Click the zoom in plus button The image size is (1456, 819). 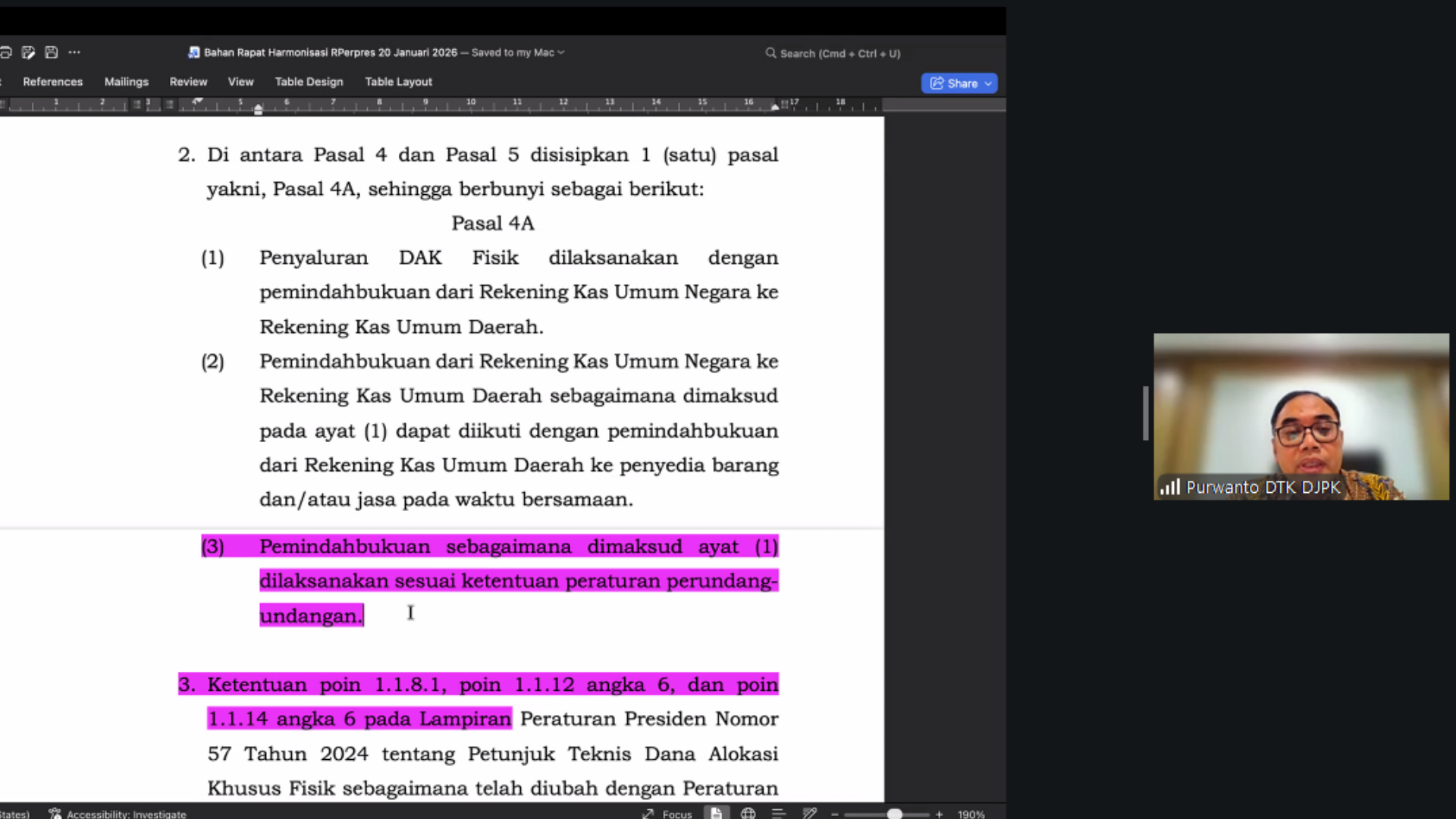pos(939,814)
